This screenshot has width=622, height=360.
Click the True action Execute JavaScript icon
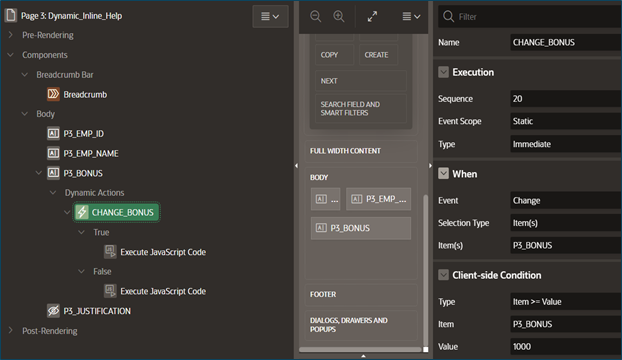click(110, 252)
